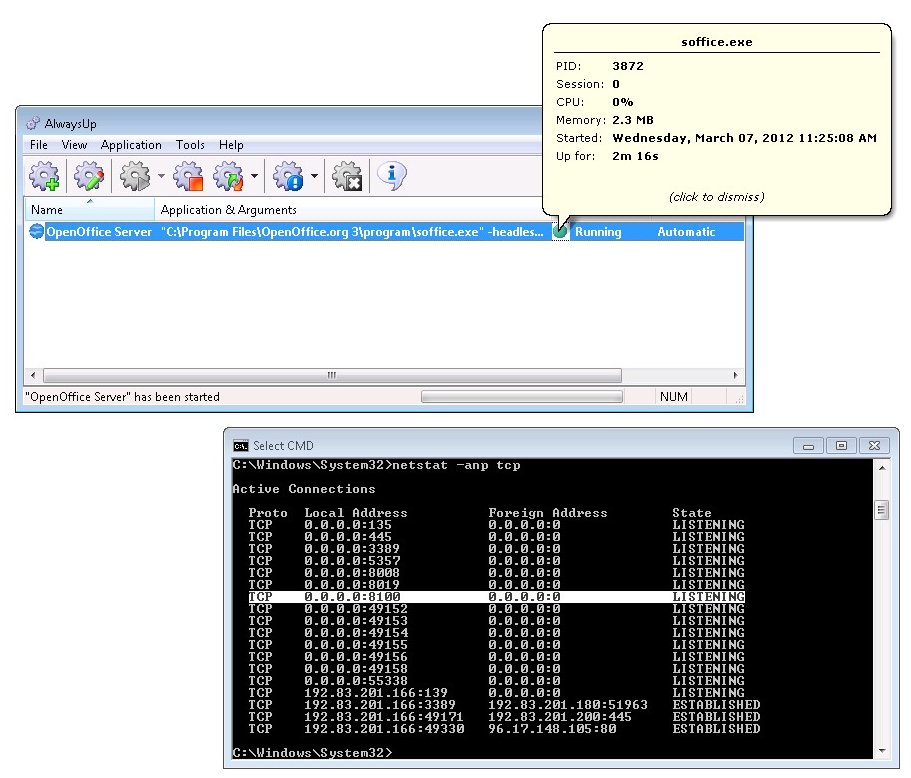Dismiss the soffice.exe tooltip via 'click to dismiss'
This screenshot has height=778, width=911.
tap(716, 197)
